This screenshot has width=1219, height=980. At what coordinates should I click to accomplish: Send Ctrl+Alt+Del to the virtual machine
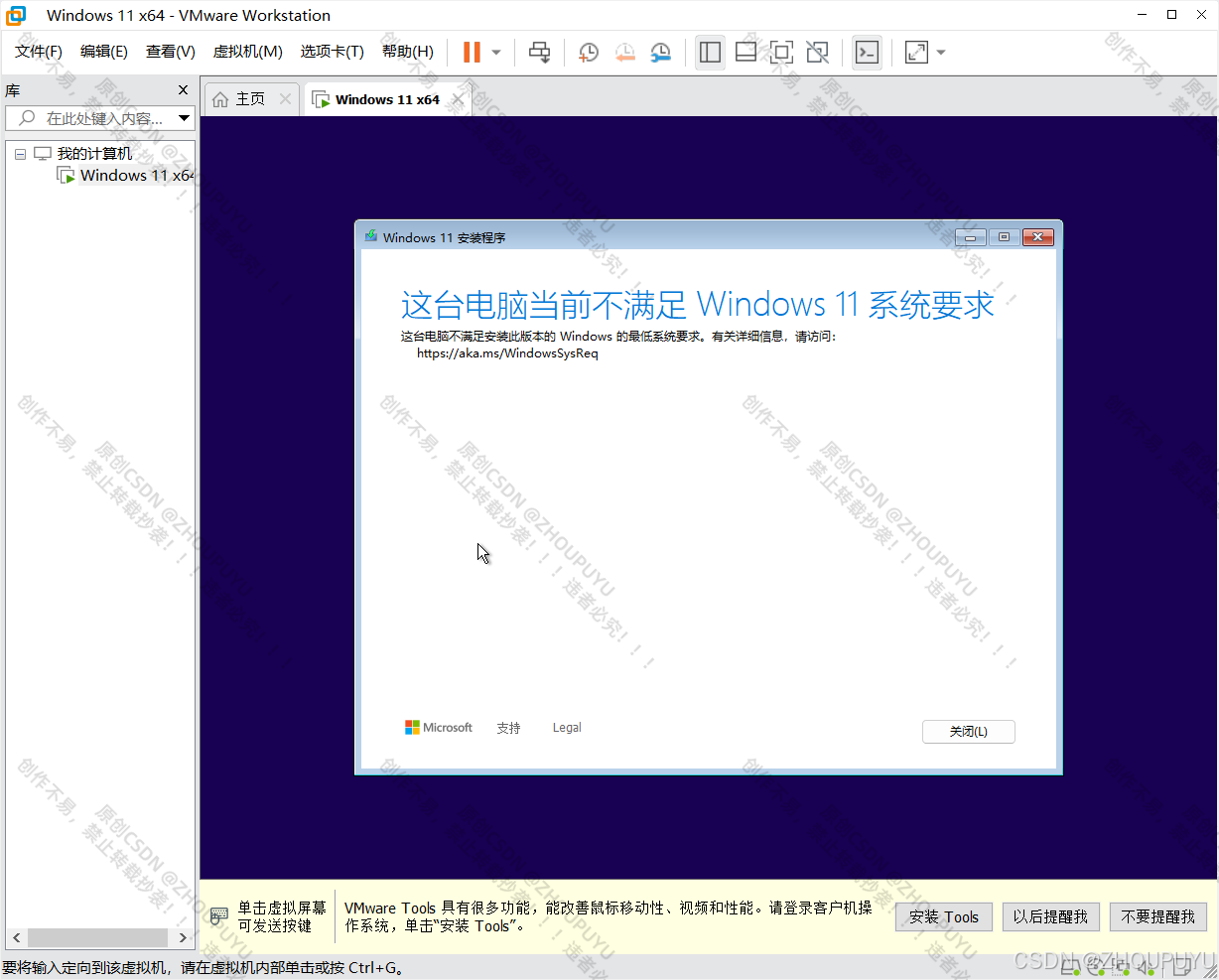(539, 52)
